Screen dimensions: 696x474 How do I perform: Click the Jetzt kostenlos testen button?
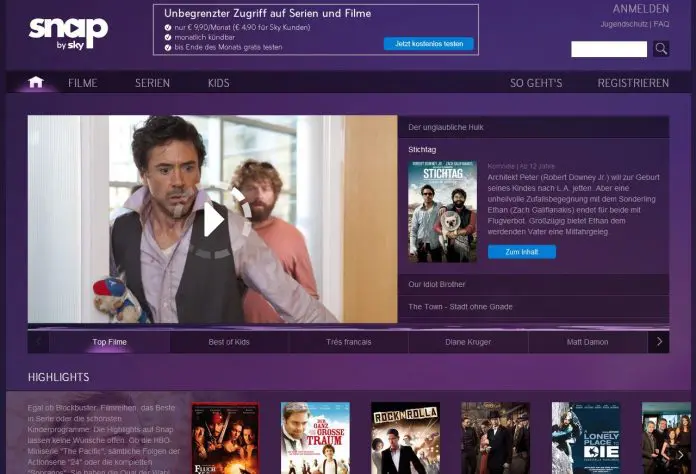click(x=428, y=44)
